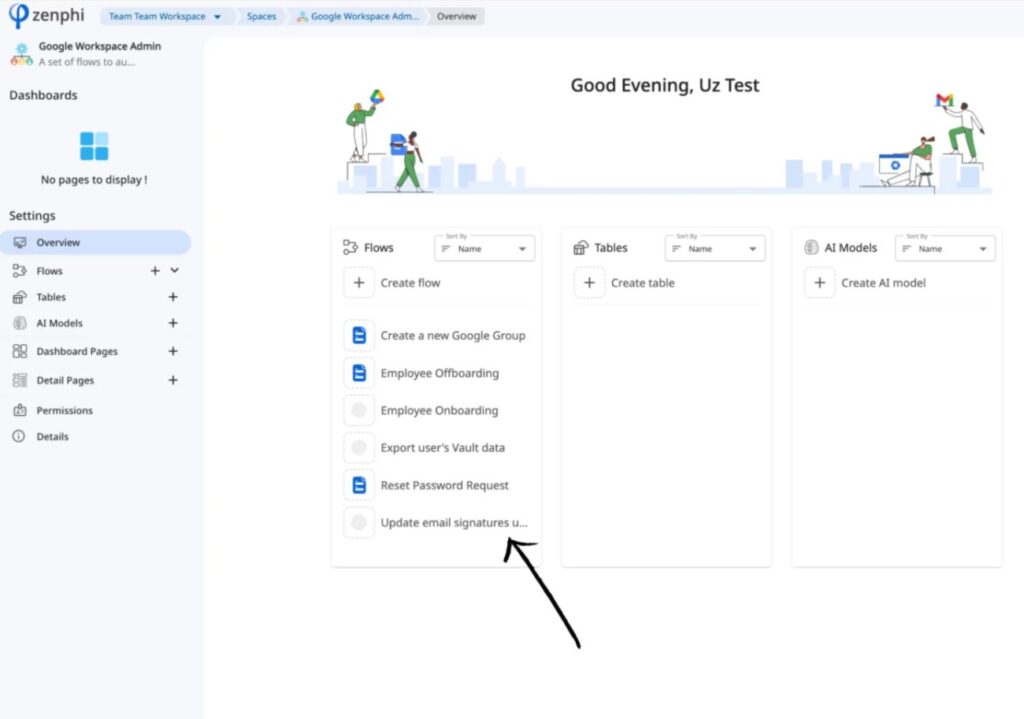Open the Create a new Google Group flow

(x=453, y=336)
